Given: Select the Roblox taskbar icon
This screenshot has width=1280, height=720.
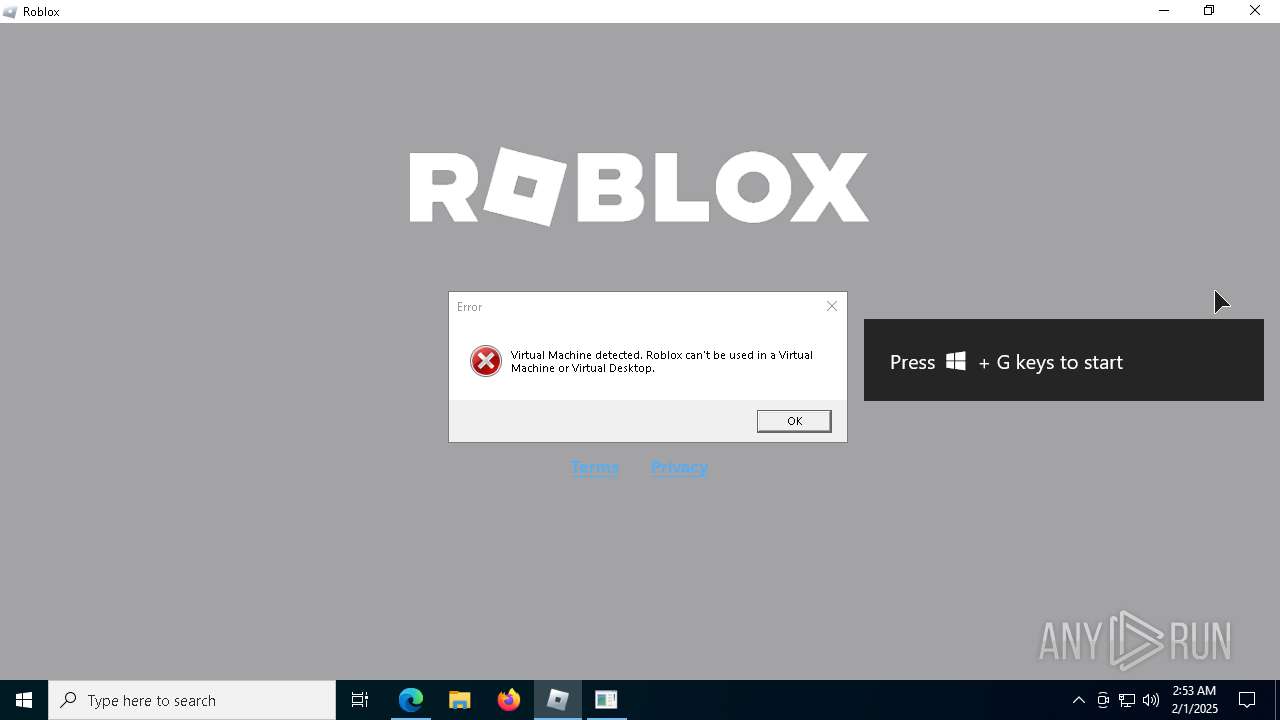Looking at the screenshot, I should pos(558,700).
